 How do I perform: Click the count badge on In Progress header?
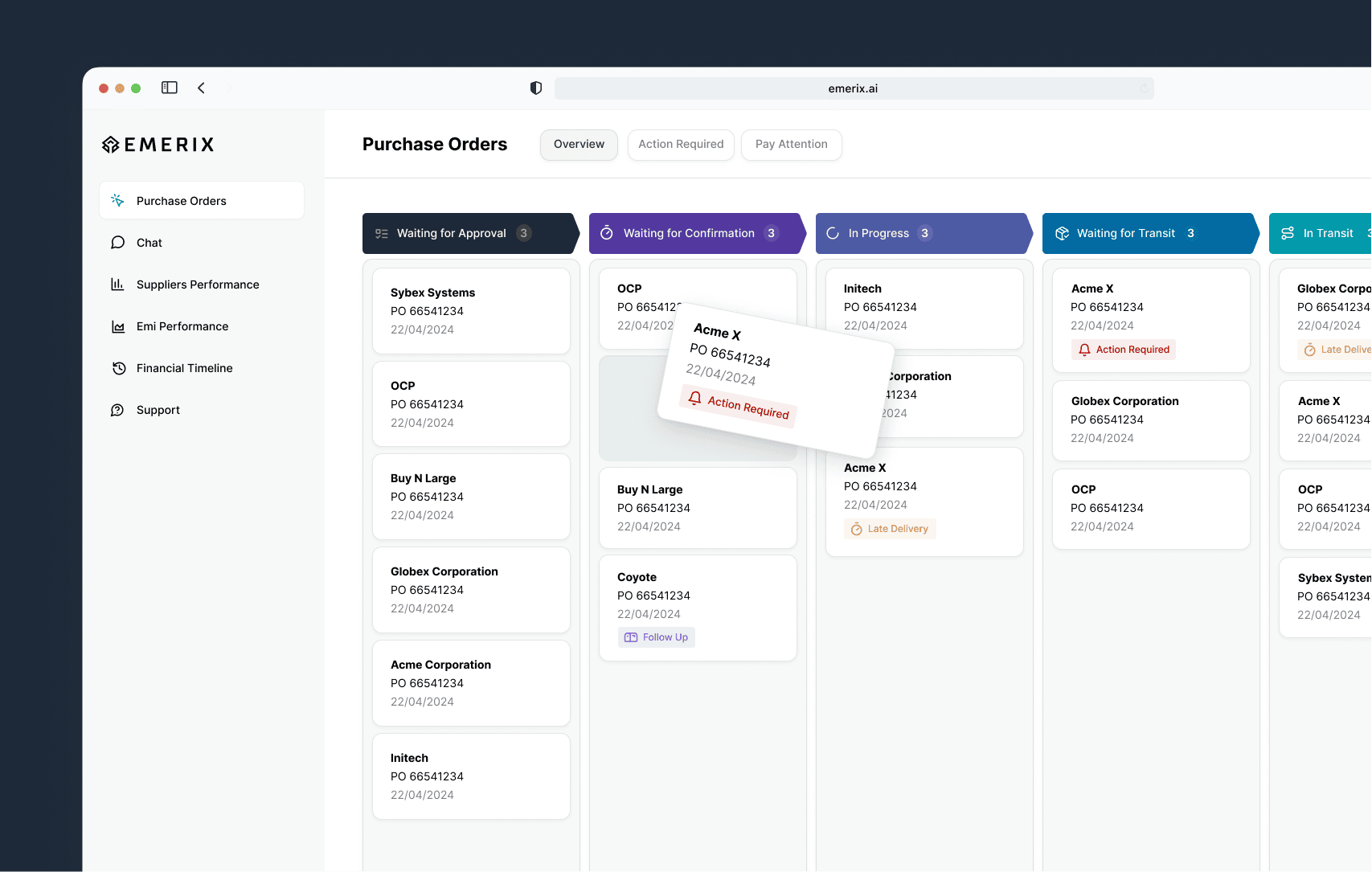coord(924,233)
